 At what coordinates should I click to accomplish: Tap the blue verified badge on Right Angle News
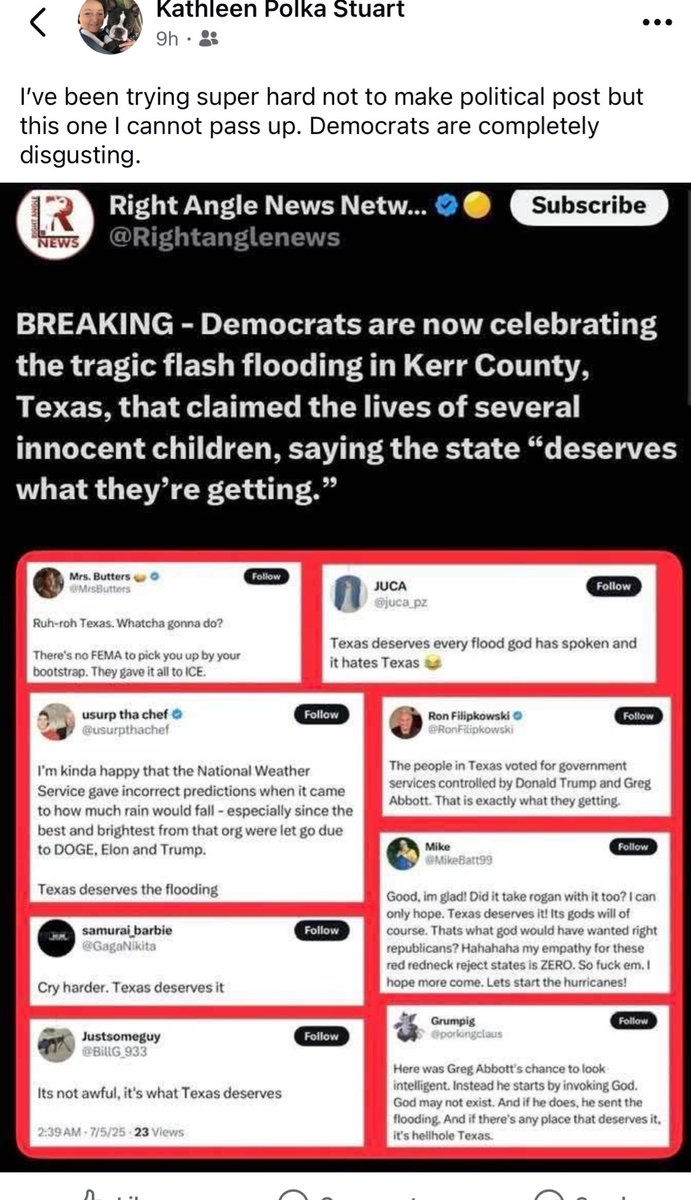[449, 205]
